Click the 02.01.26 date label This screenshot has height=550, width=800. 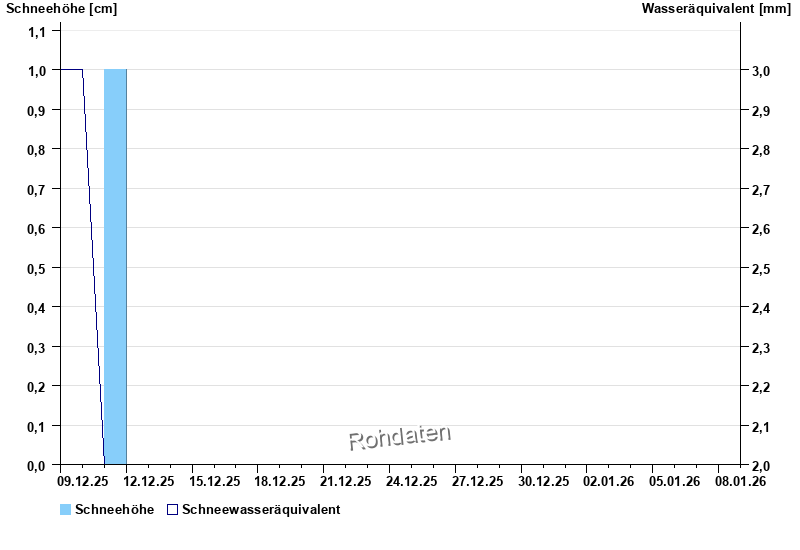[x=609, y=481]
